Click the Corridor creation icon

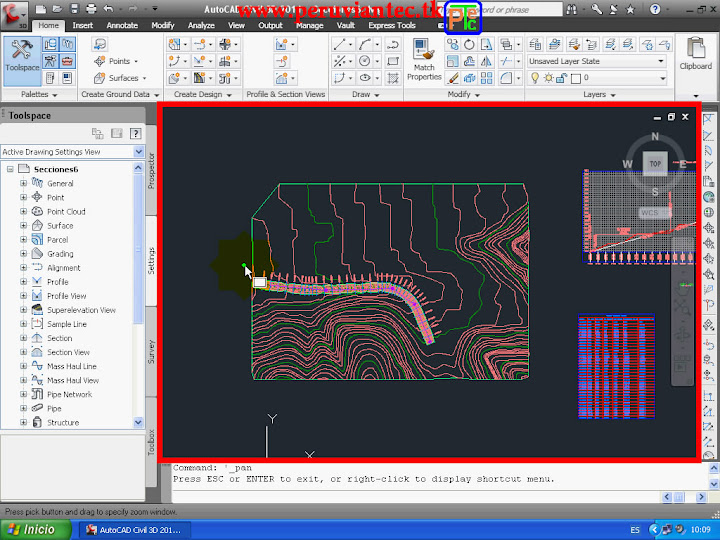pyautogui.click(x=199, y=78)
